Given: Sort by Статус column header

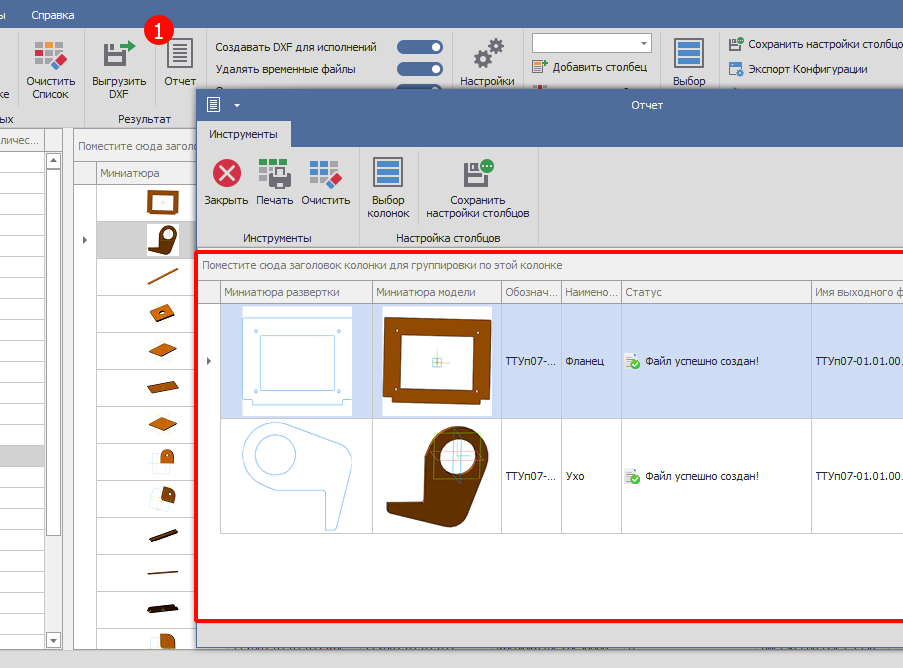Looking at the screenshot, I should click(x=715, y=292).
